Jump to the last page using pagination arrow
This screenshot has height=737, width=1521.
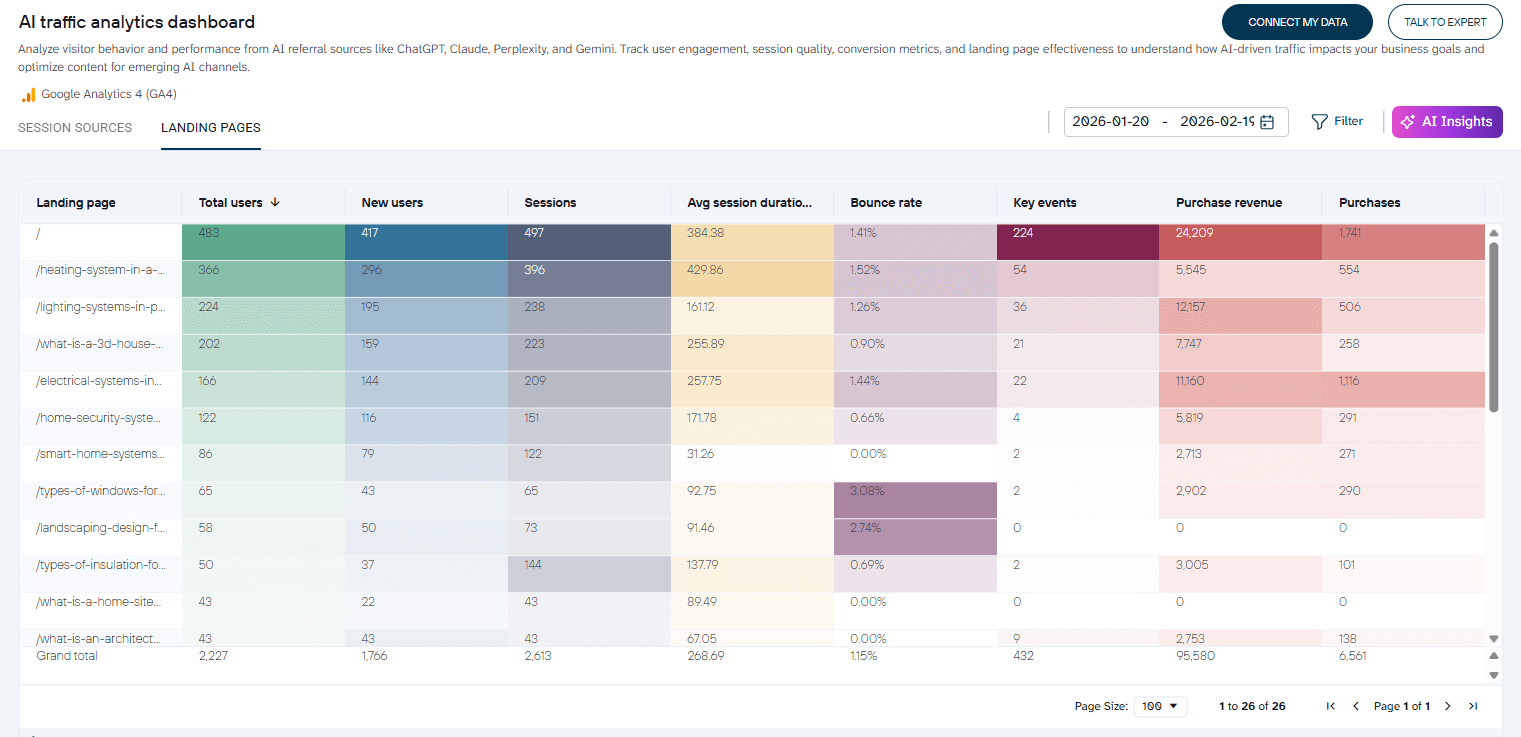pos(1472,705)
